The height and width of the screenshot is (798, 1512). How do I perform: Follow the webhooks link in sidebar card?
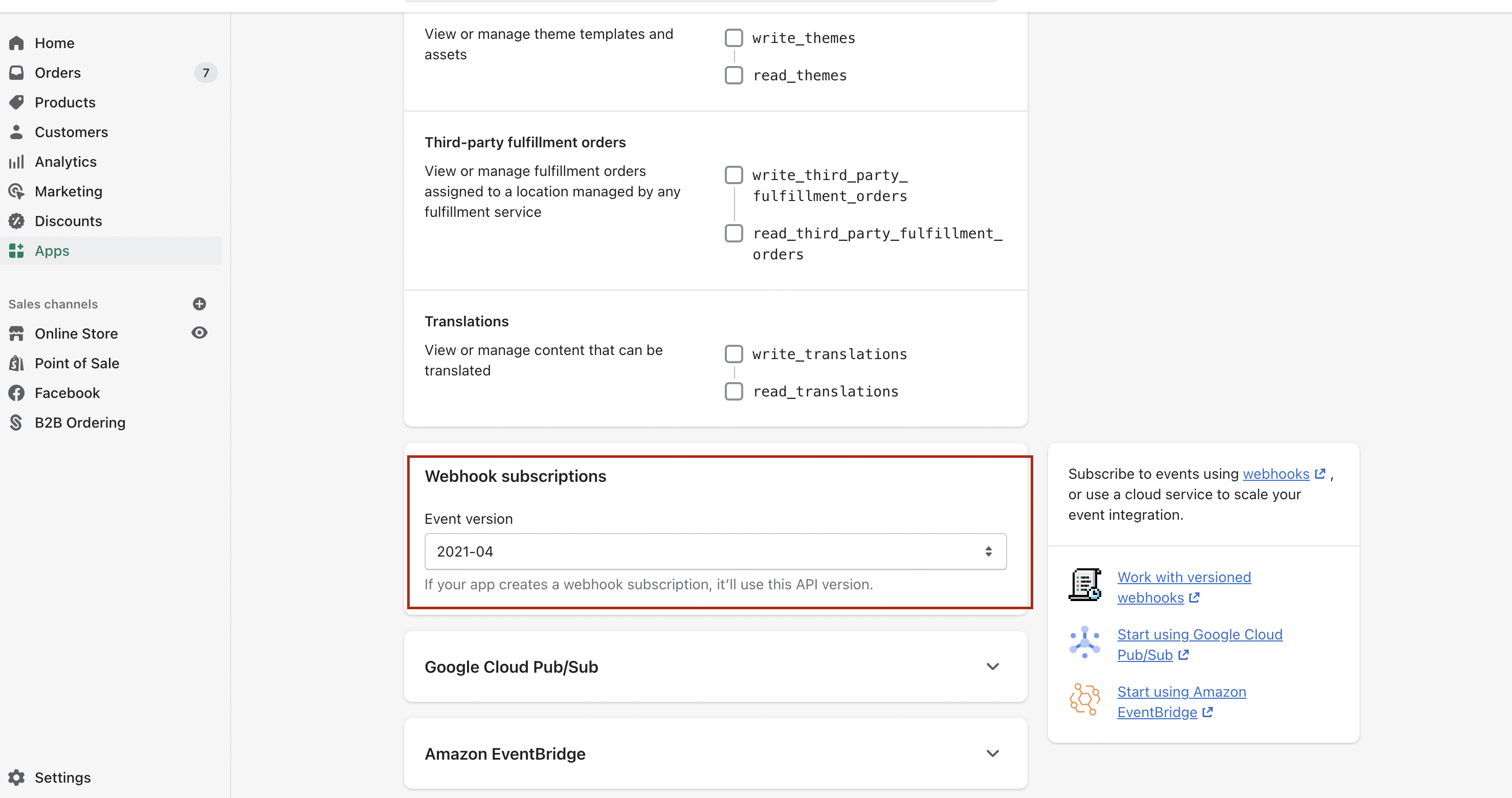point(1276,474)
